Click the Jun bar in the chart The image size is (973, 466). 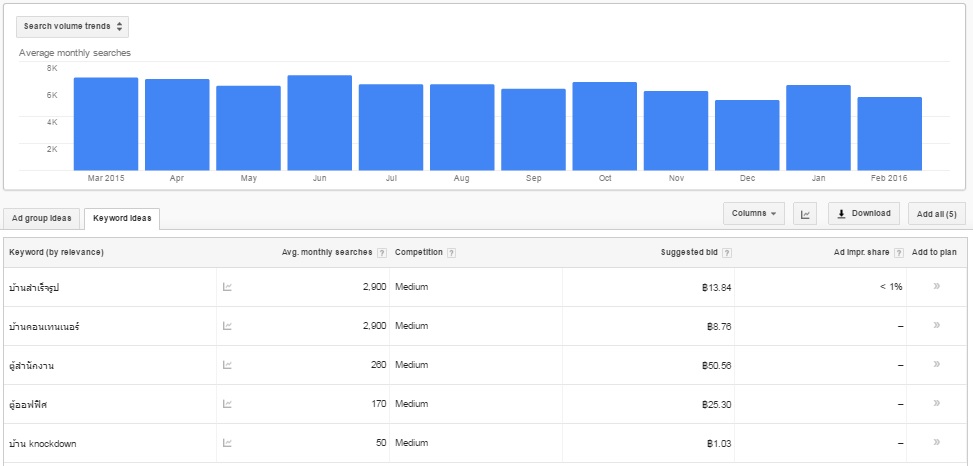point(319,122)
